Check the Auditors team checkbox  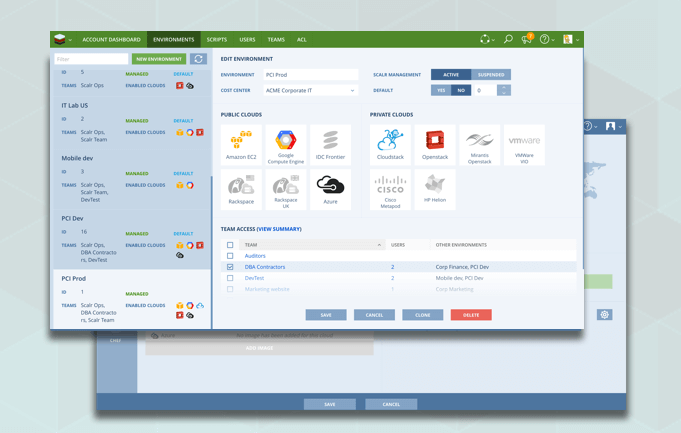click(x=230, y=256)
